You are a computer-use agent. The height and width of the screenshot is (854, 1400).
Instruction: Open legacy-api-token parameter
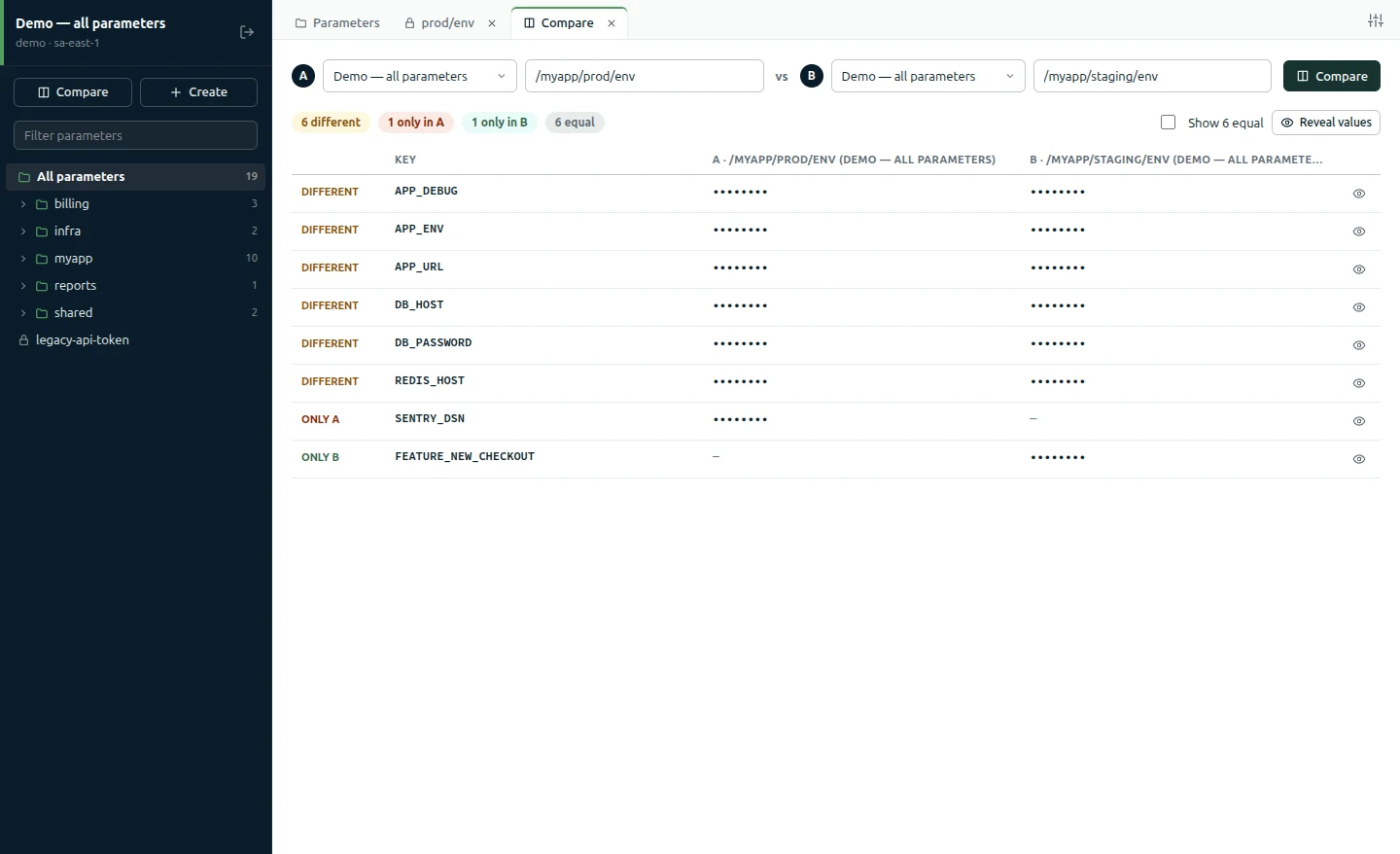tap(83, 340)
